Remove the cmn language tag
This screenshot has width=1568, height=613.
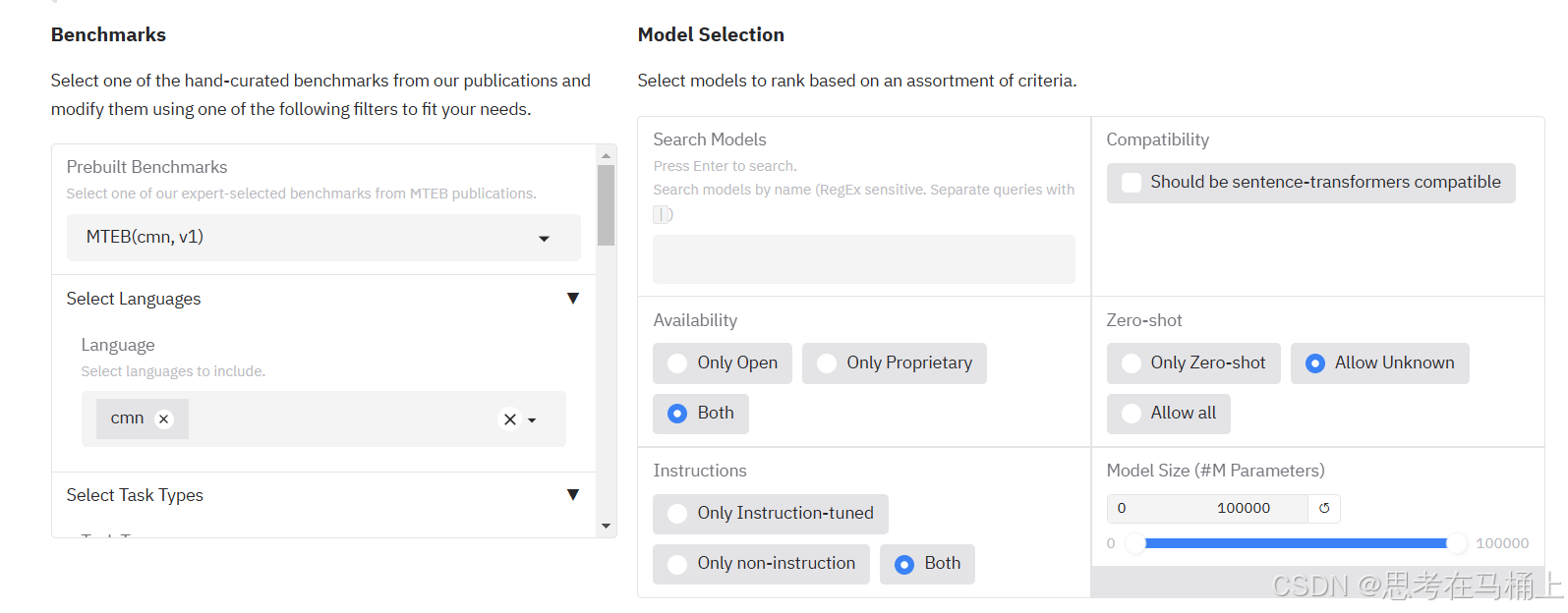[x=164, y=418]
